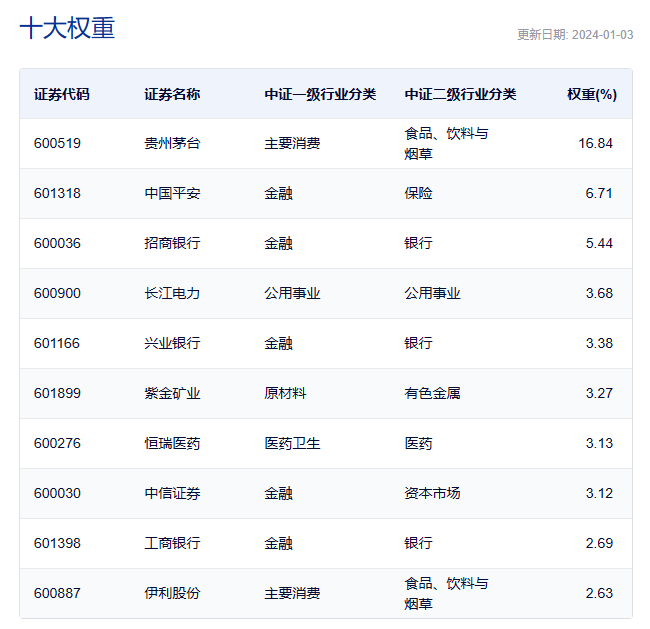Click the 有色金属 industry cell

432,393
